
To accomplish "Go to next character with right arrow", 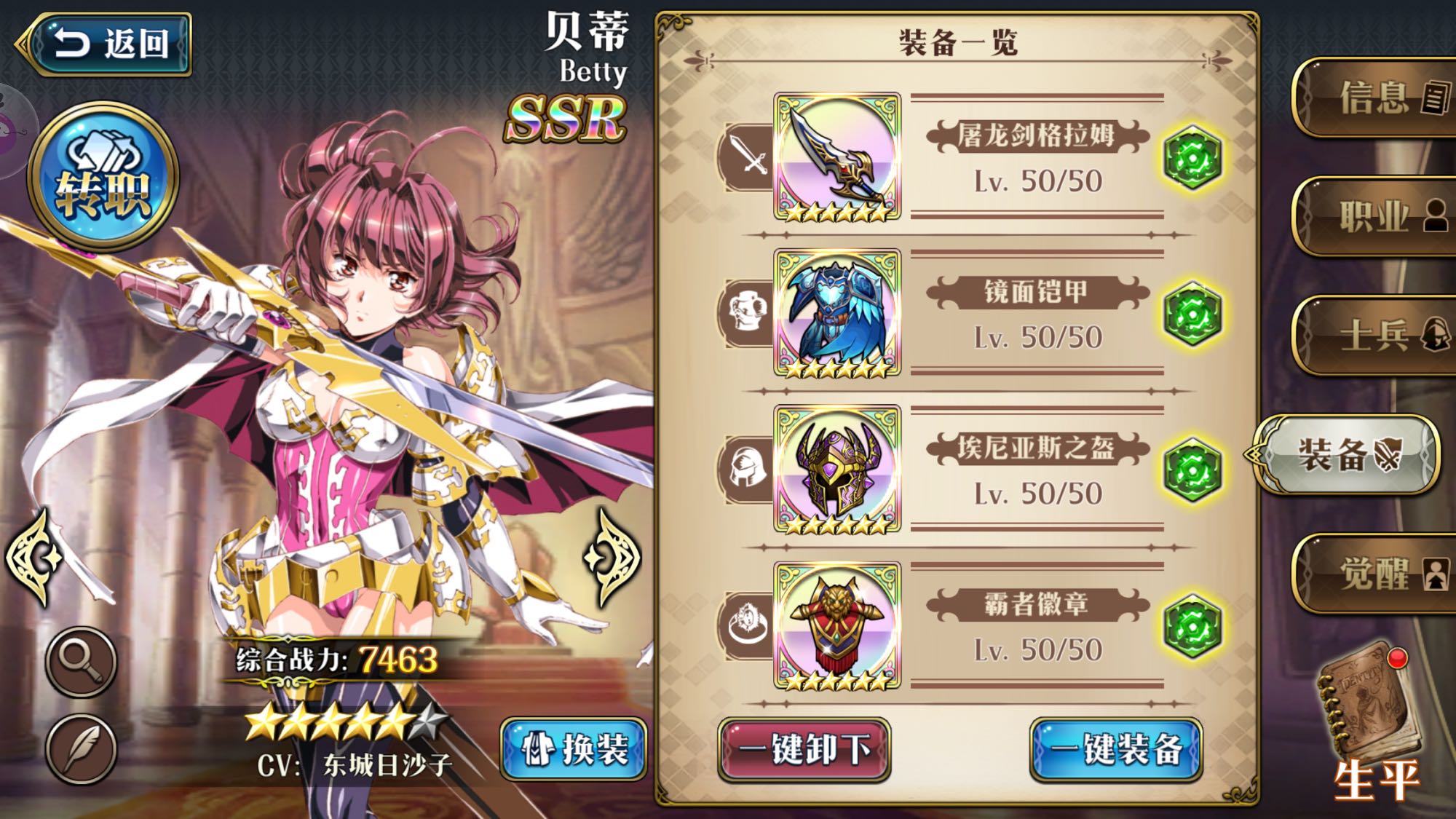I will tap(612, 558).
